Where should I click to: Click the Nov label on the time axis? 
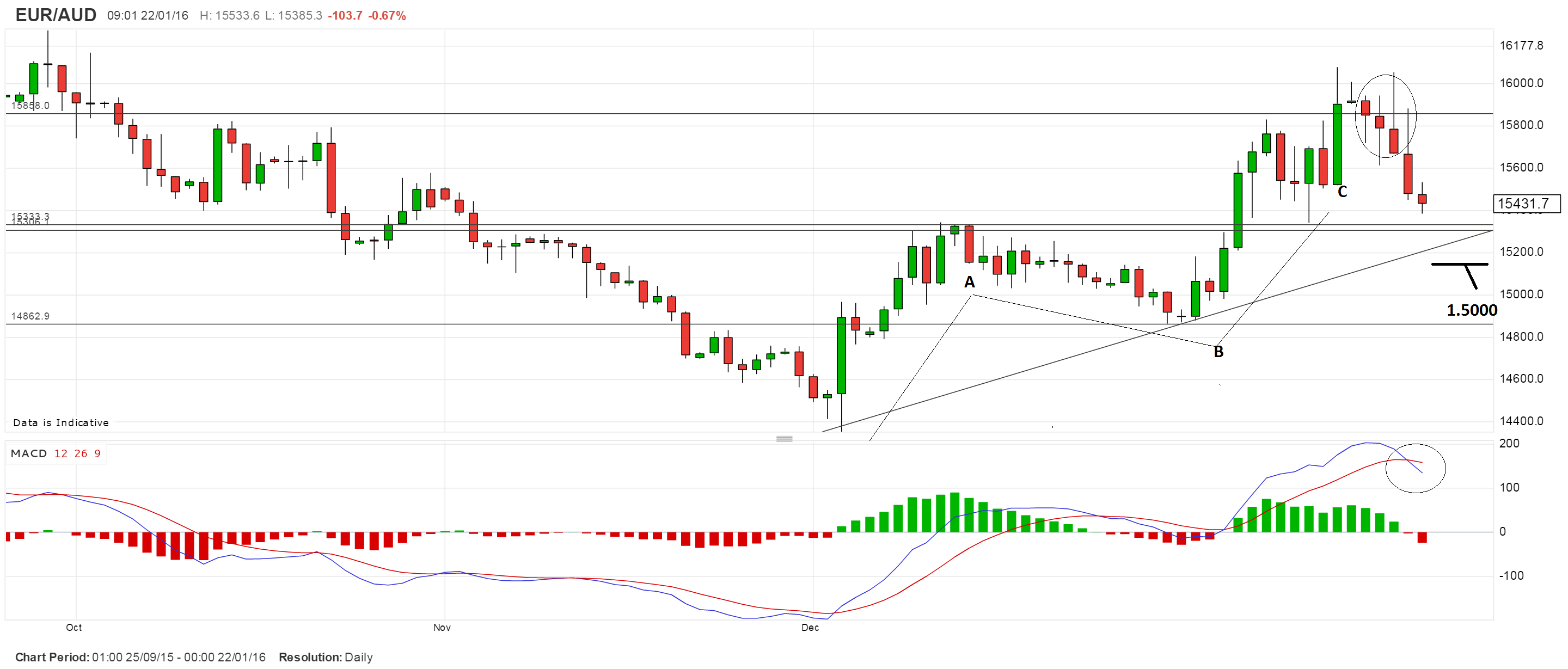442,628
